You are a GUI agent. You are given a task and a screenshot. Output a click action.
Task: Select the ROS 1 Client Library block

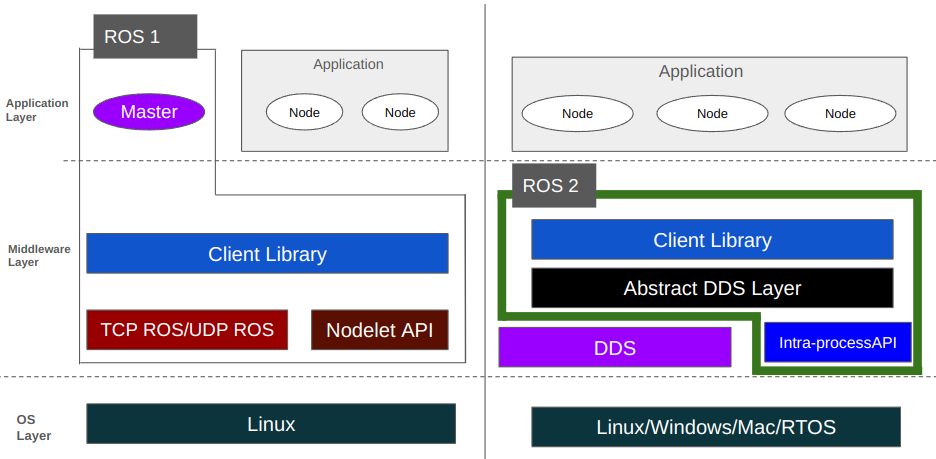tap(267, 254)
